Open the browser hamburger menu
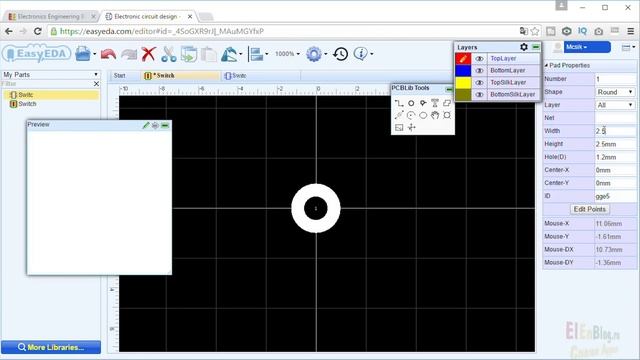Image resolution: width=640 pixels, height=360 pixels. click(631, 31)
